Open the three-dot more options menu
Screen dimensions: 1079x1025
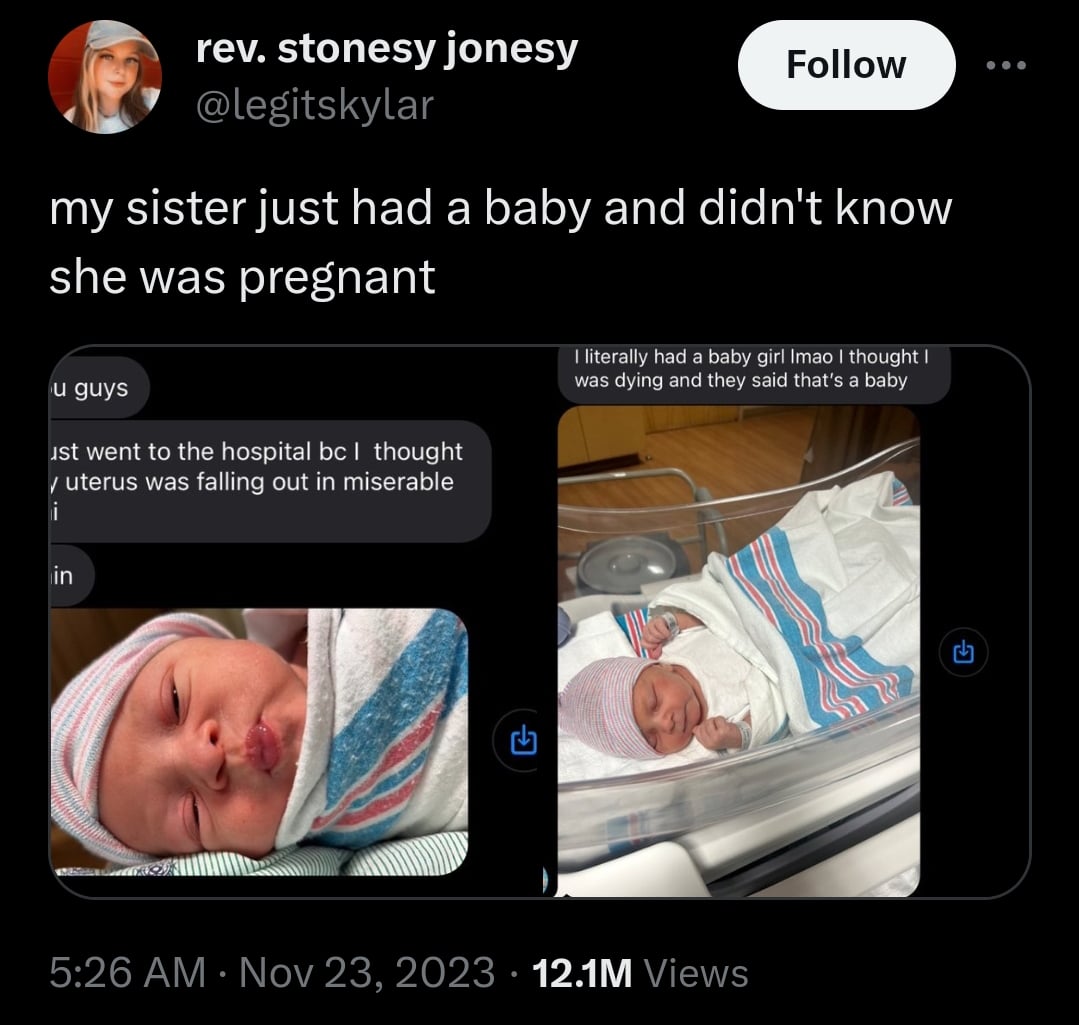[x=1006, y=65]
